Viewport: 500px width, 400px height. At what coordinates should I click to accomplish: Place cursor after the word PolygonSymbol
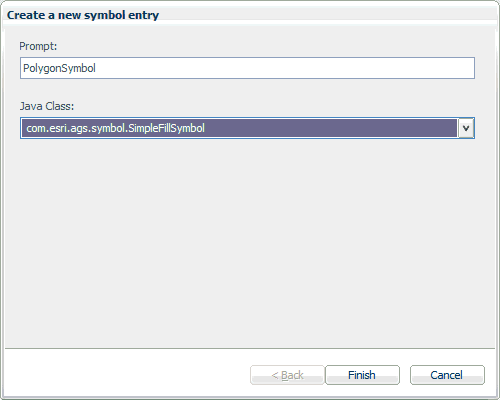click(x=97, y=68)
